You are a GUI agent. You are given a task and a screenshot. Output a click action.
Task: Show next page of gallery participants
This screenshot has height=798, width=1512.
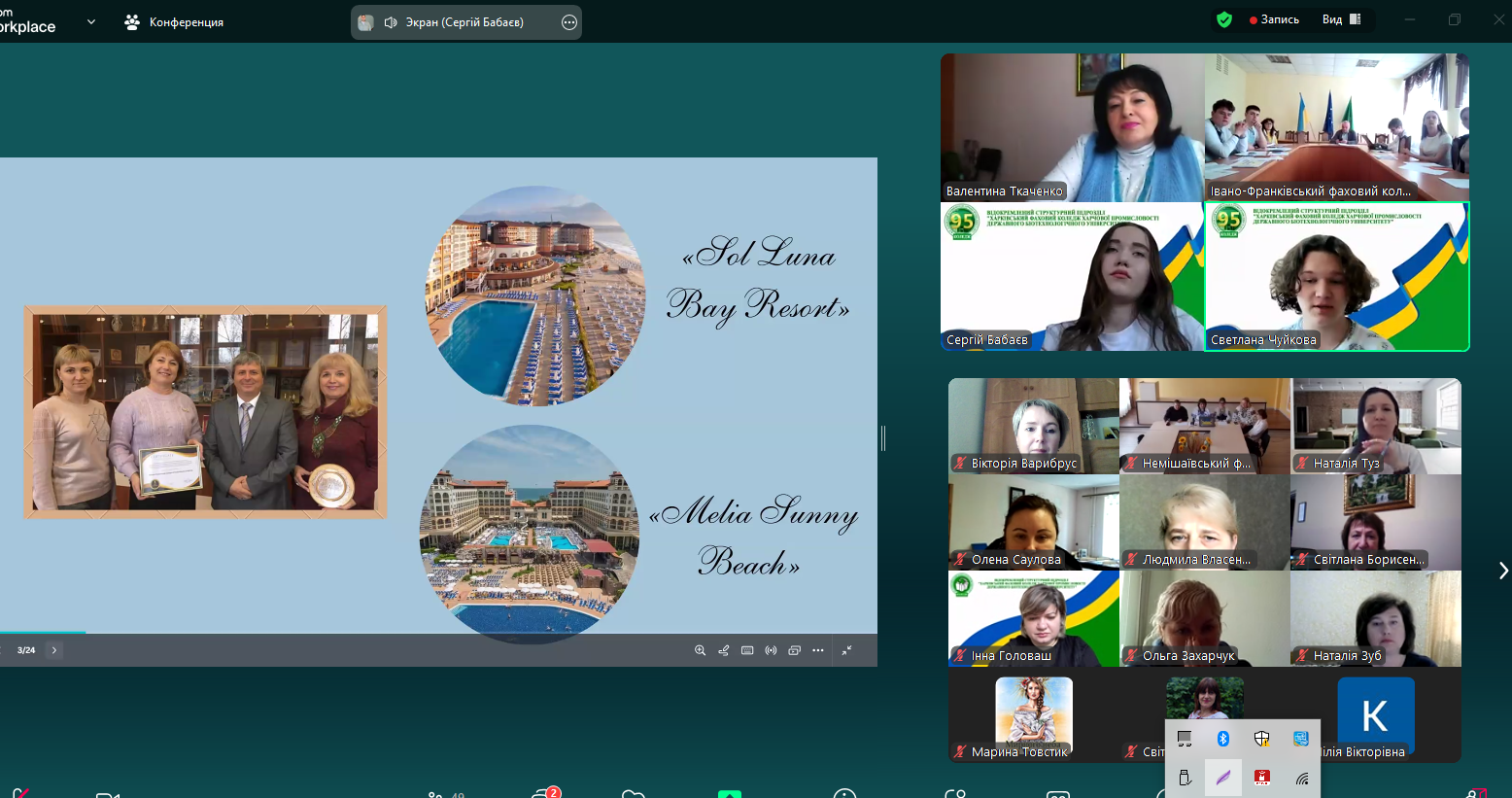[1503, 571]
